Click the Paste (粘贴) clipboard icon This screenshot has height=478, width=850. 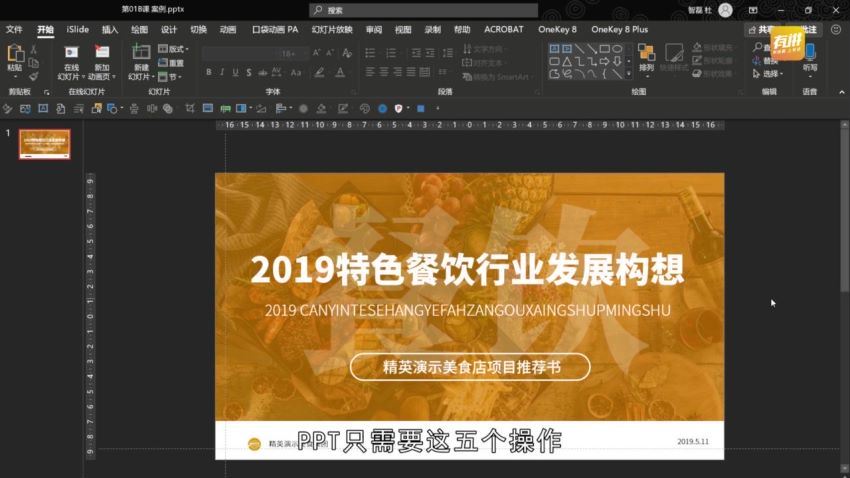click(14, 57)
